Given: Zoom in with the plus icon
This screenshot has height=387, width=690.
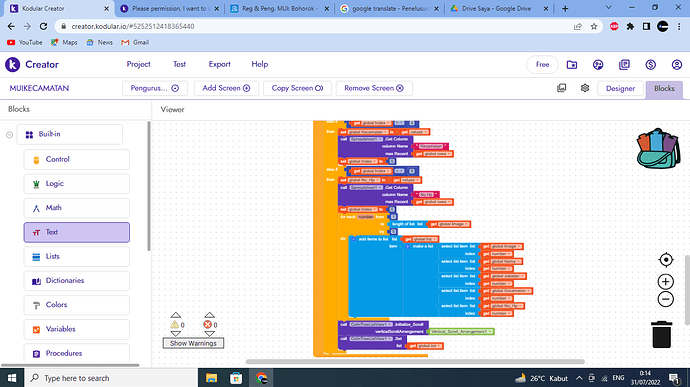Looking at the screenshot, I should 666,282.
